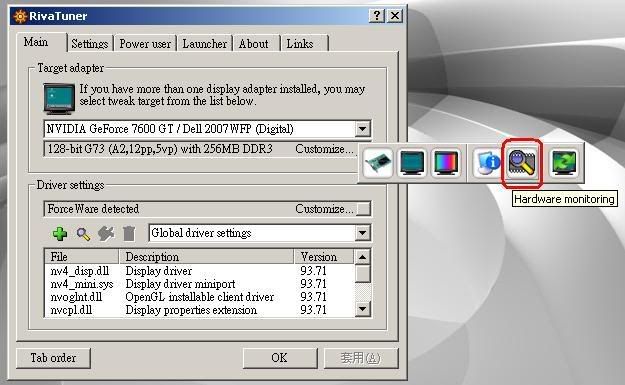Open the Global driver settings dropdown
The height and width of the screenshot is (385, 625).
(362, 233)
